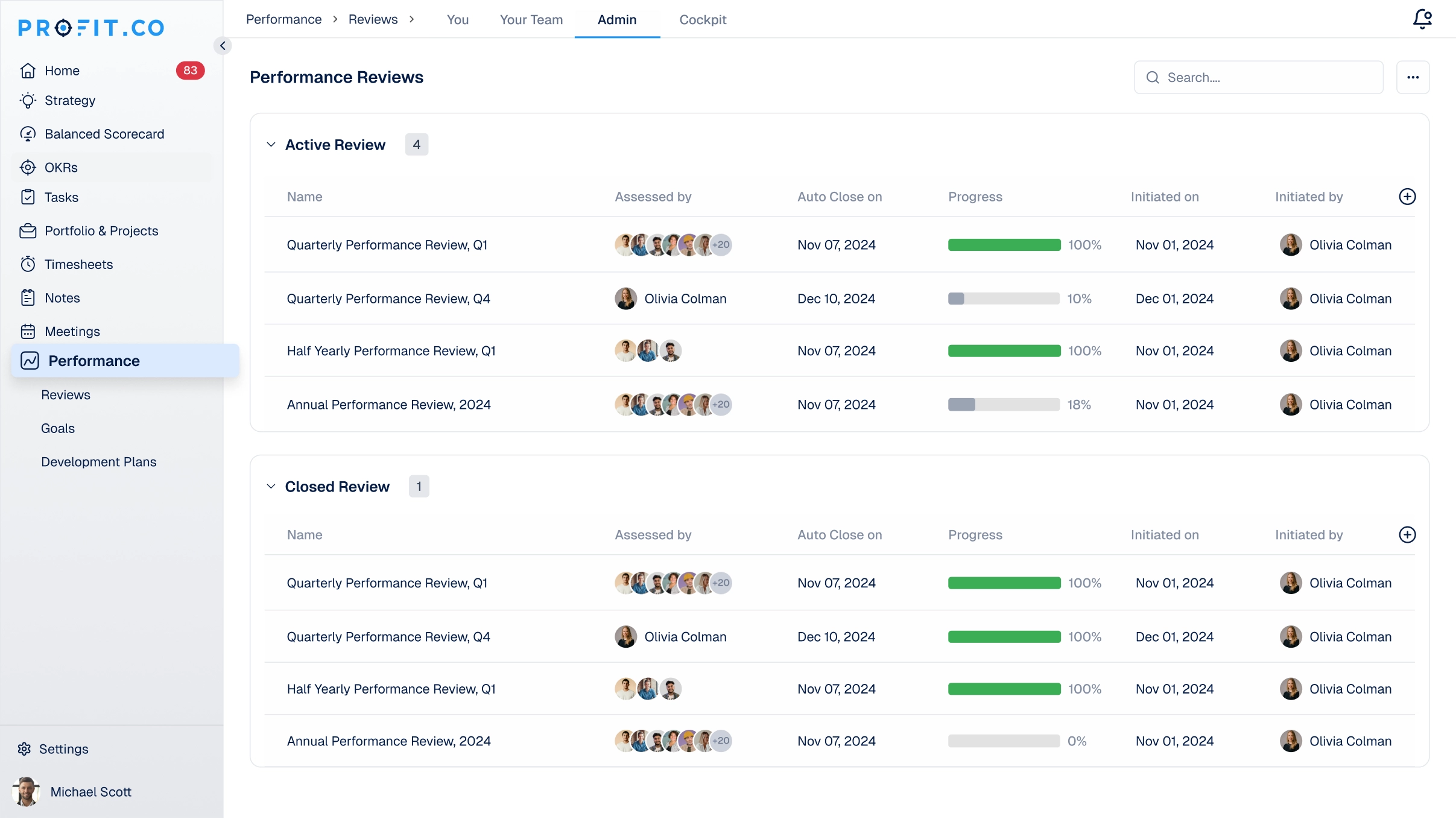Switch to the Your Team tab
Viewport: 1456px width, 819px height.
(x=531, y=19)
